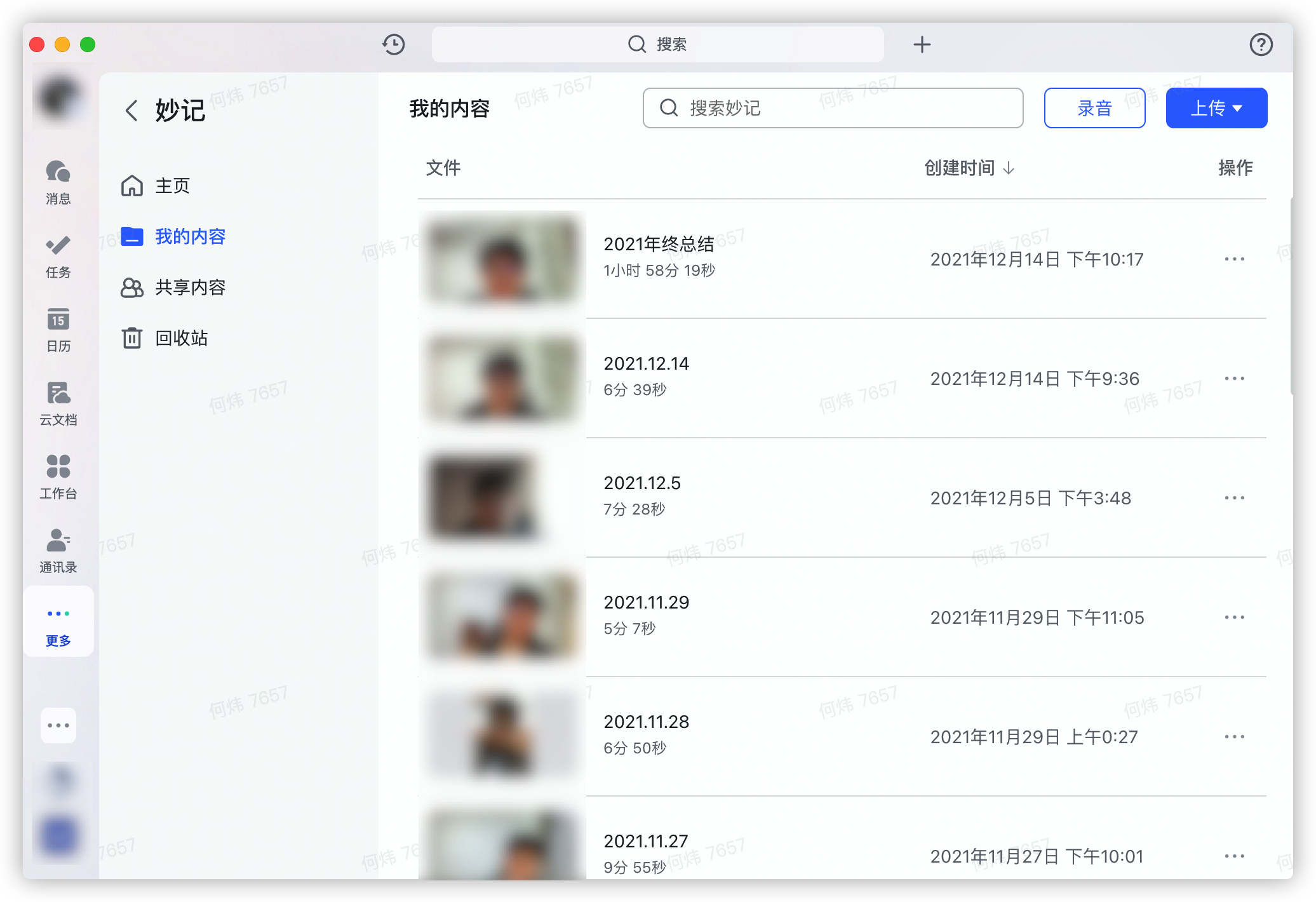The height and width of the screenshot is (902, 1316).
Task: Click the 搜索妙记 search field
Action: pyautogui.click(x=833, y=108)
